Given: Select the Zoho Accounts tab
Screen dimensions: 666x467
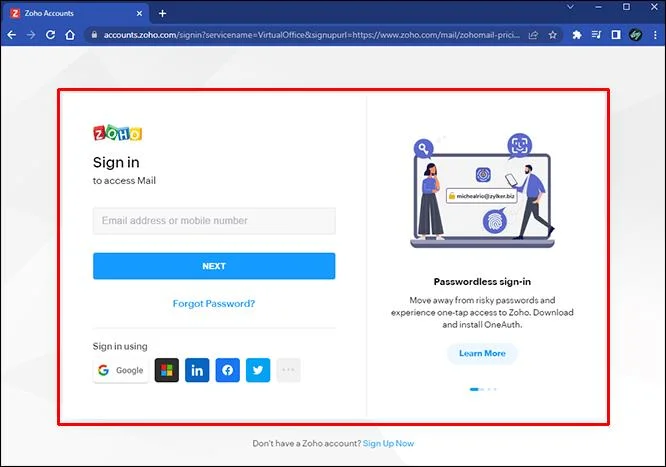Looking at the screenshot, I should [76, 14].
